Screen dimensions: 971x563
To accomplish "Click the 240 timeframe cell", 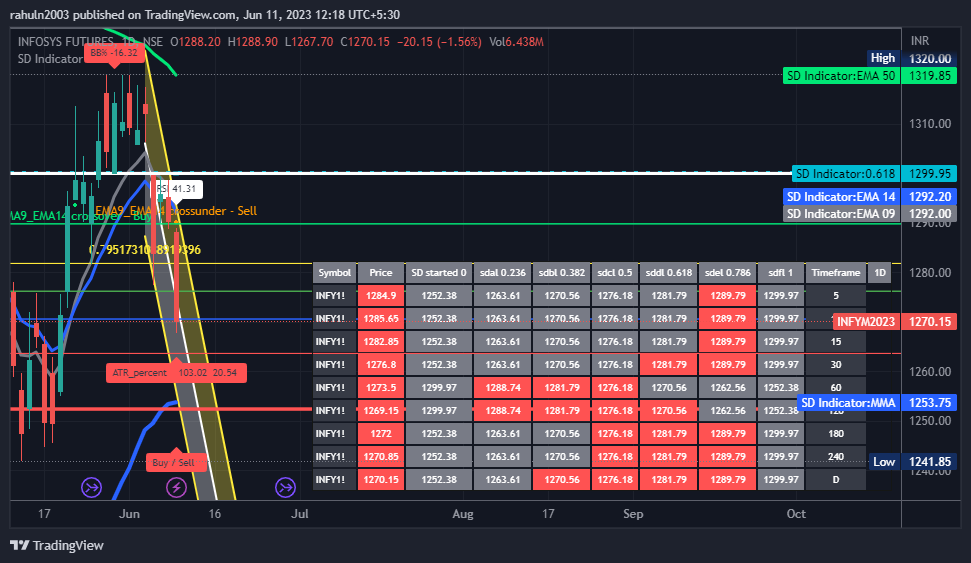I will tap(835, 456).
